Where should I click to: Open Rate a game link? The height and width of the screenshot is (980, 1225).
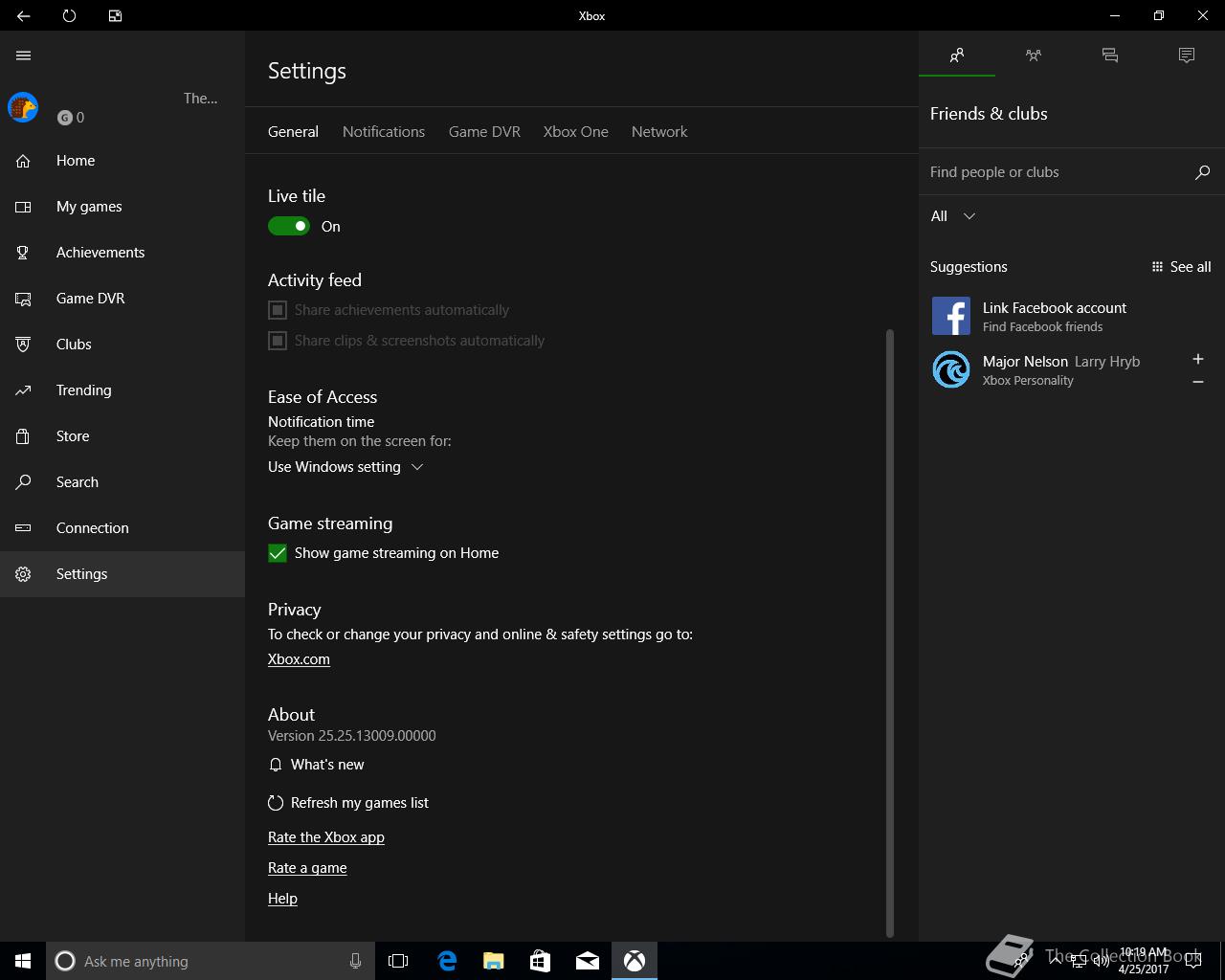(x=307, y=868)
